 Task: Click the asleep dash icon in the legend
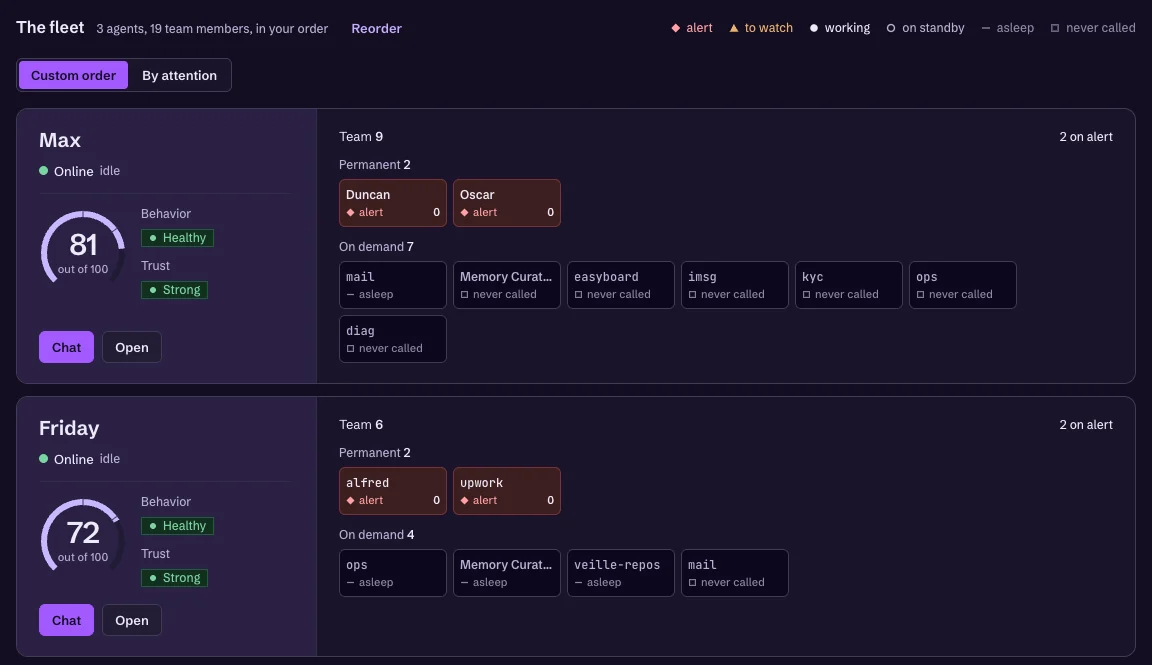pos(985,28)
